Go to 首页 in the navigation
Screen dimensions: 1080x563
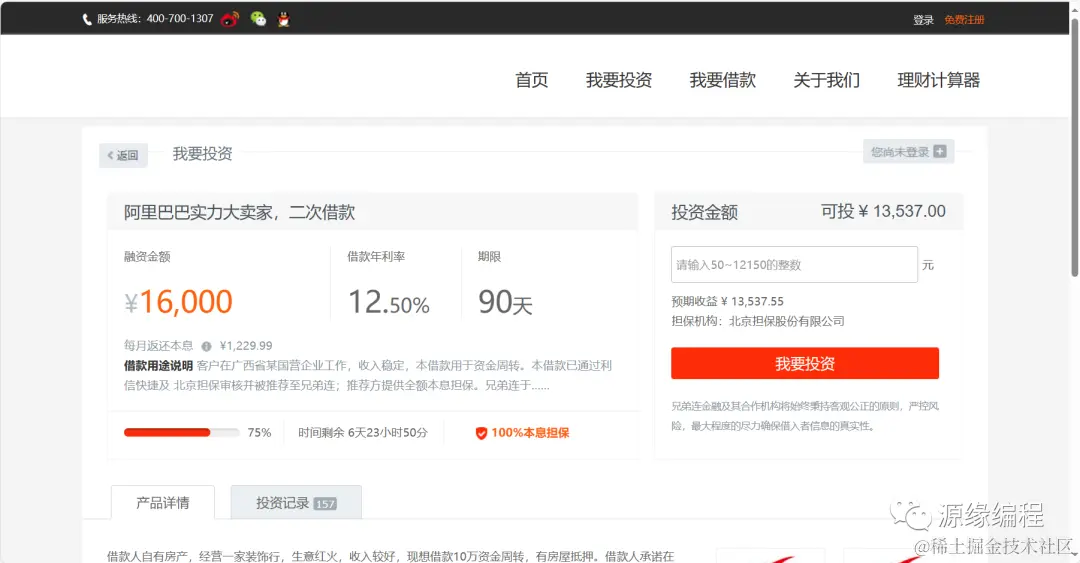532,80
